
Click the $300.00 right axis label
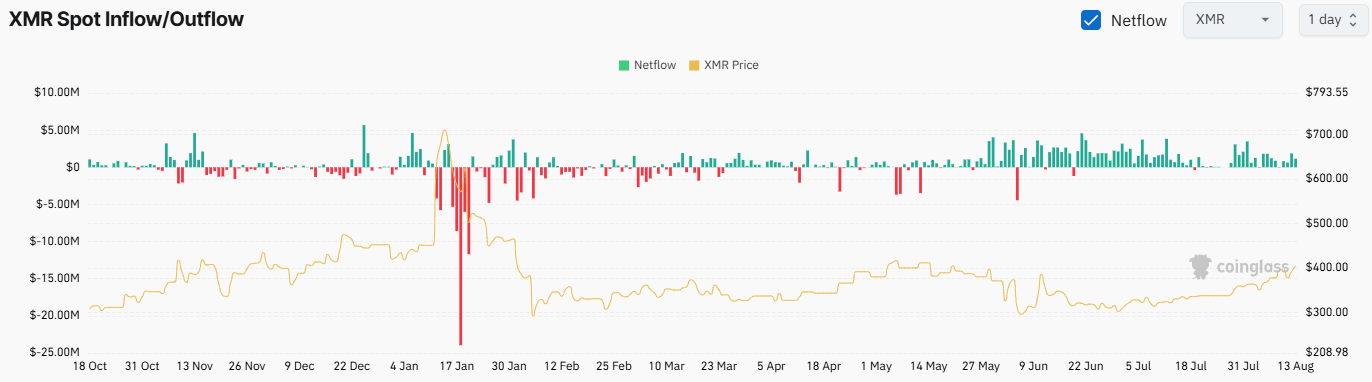[1328, 312]
